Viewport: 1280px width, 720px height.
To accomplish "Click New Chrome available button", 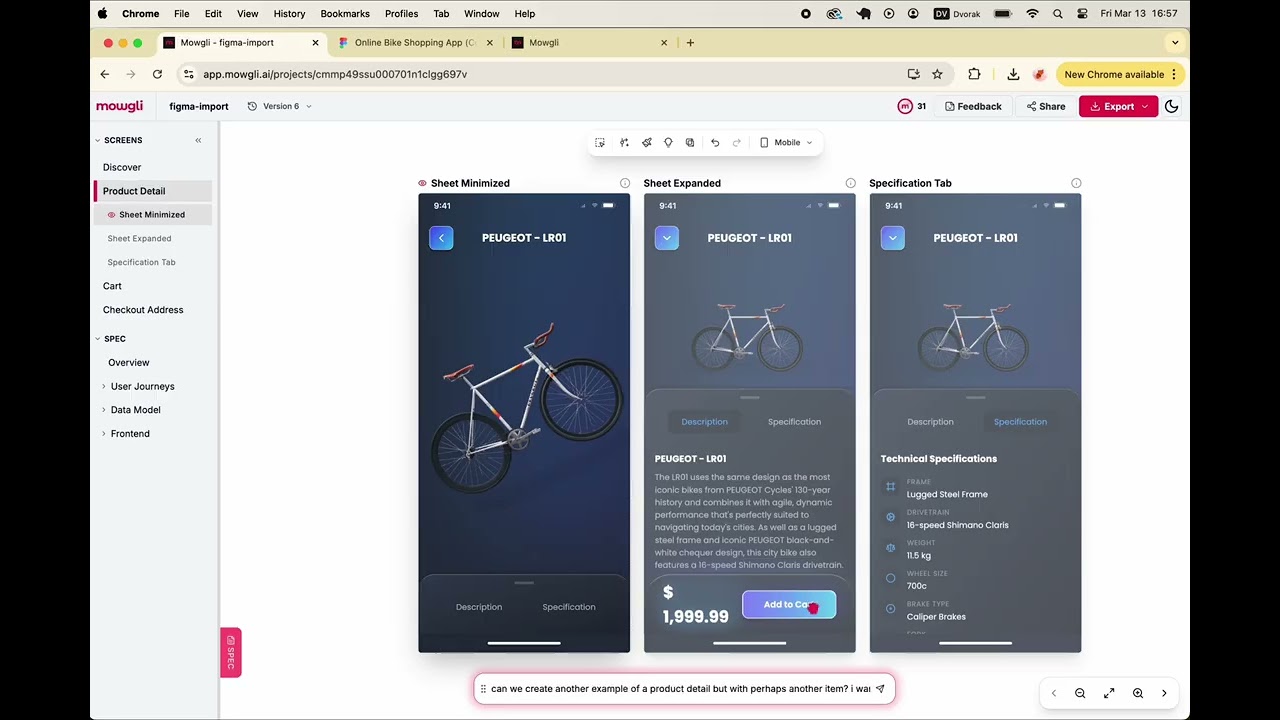I will pyautogui.click(x=1120, y=74).
